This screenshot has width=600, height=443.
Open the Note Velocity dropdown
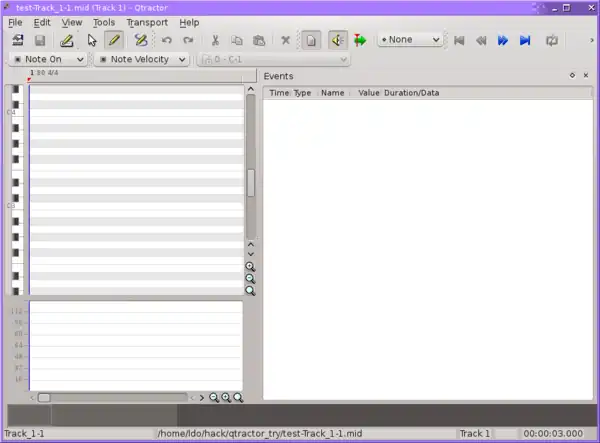[x=141, y=60]
